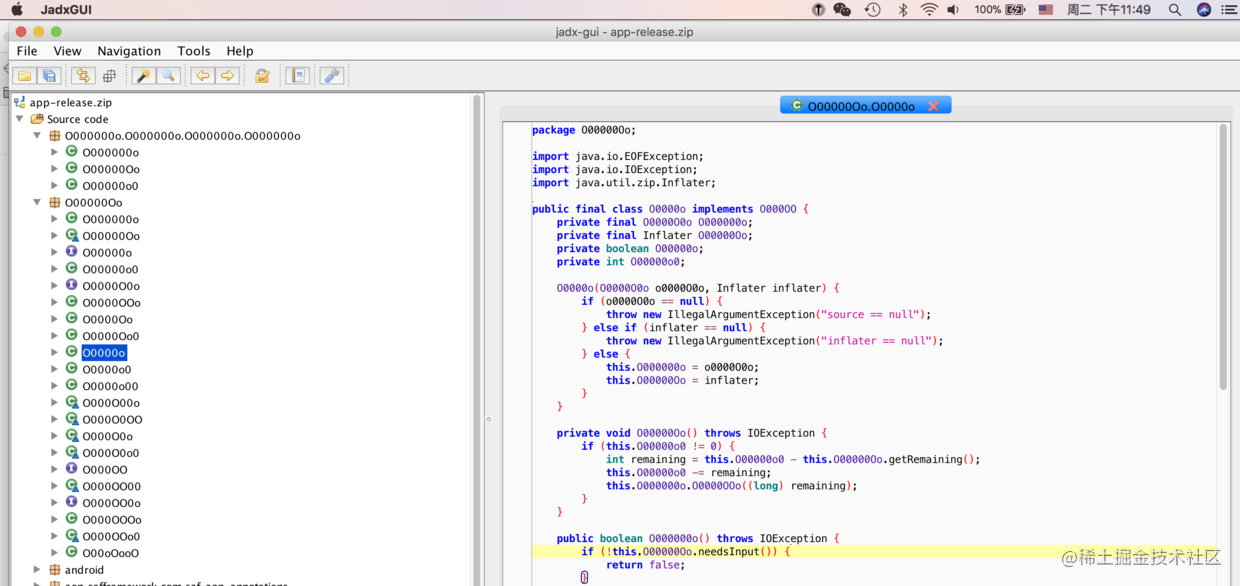Image resolution: width=1240 pixels, height=586 pixels.
Task: Expand the android package
Action: point(37,570)
